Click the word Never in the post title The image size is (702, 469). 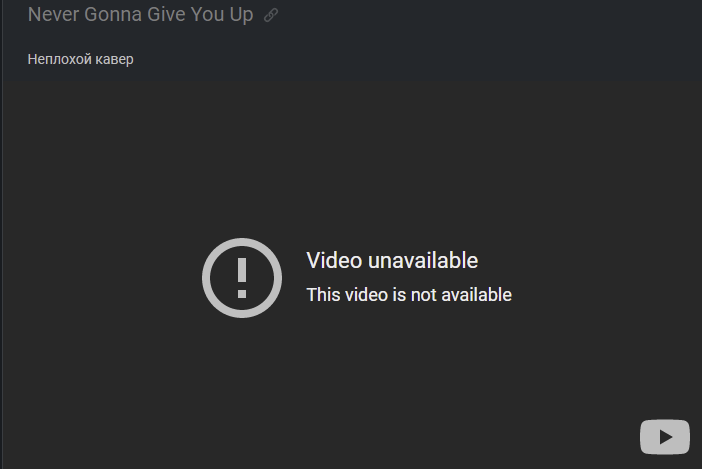(54, 14)
